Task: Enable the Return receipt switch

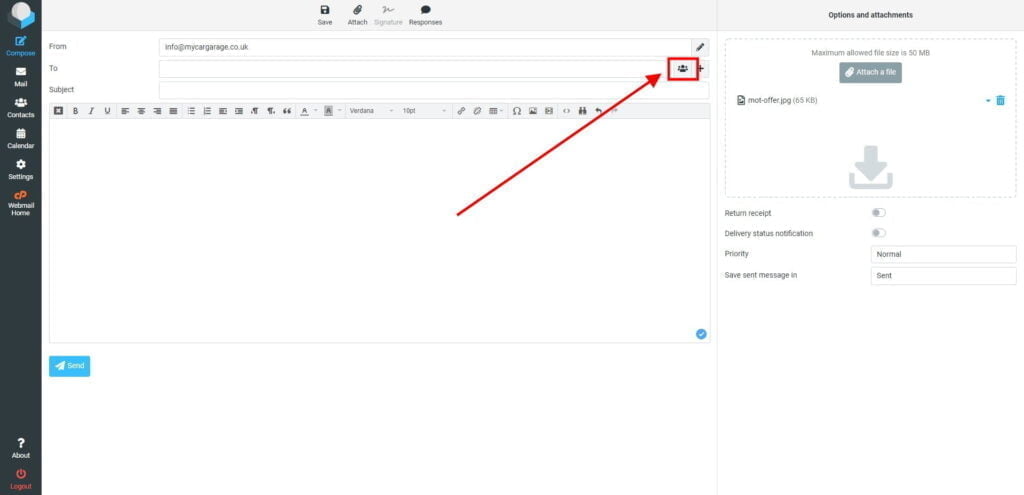Action: click(x=879, y=213)
